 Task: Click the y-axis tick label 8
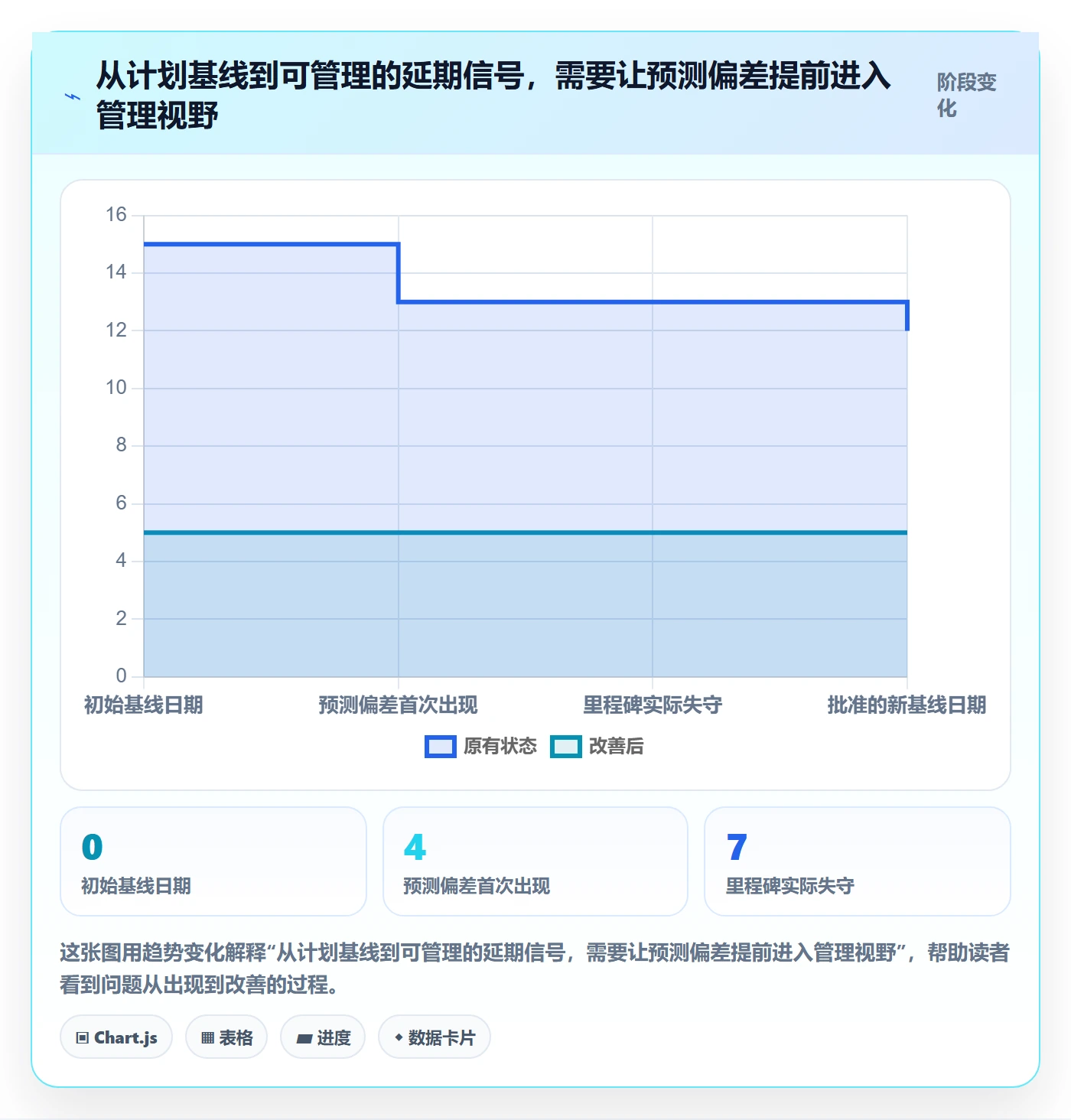(121, 445)
